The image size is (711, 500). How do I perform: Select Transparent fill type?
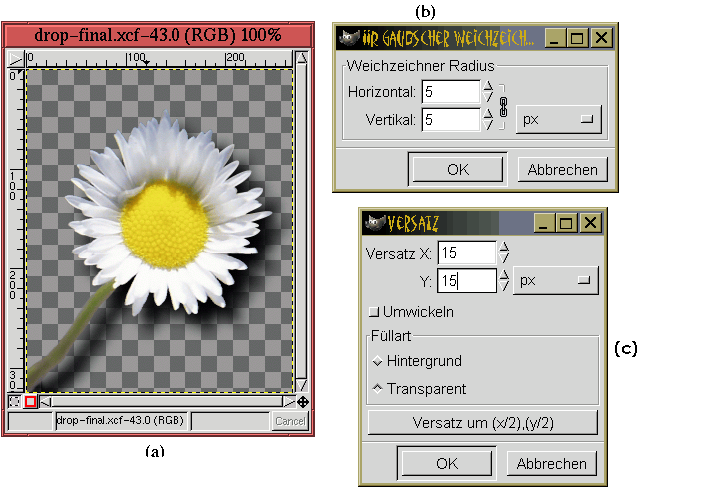point(377,389)
